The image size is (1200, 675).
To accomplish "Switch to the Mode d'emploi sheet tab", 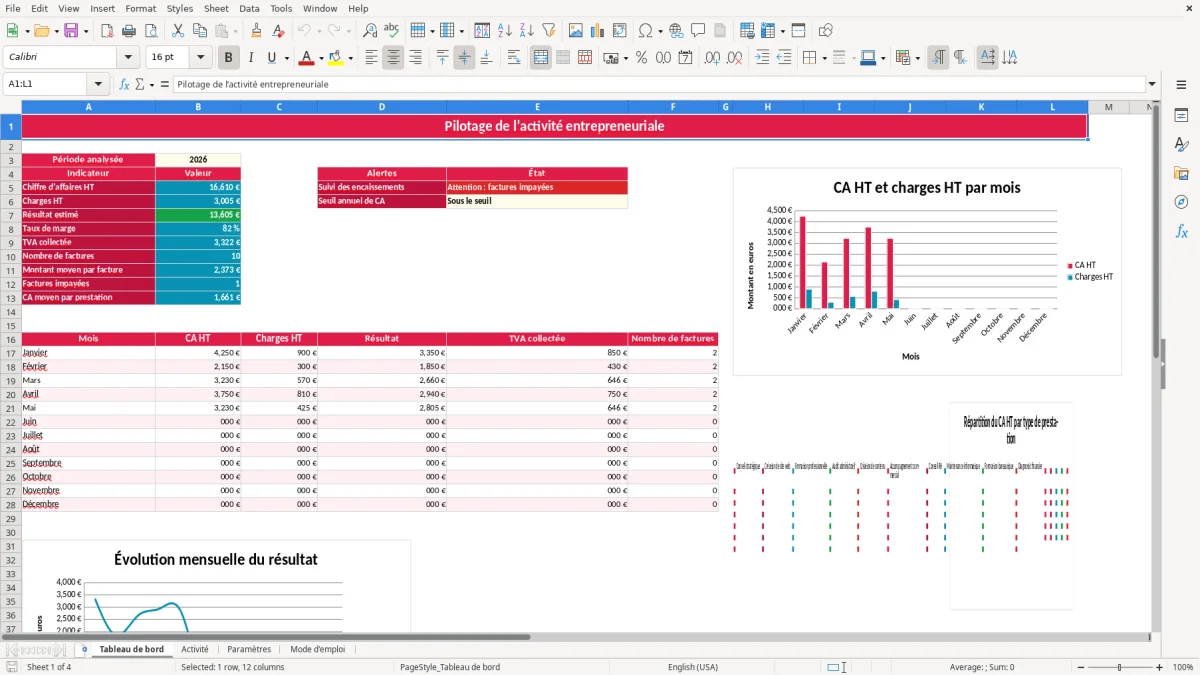I will (x=317, y=649).
